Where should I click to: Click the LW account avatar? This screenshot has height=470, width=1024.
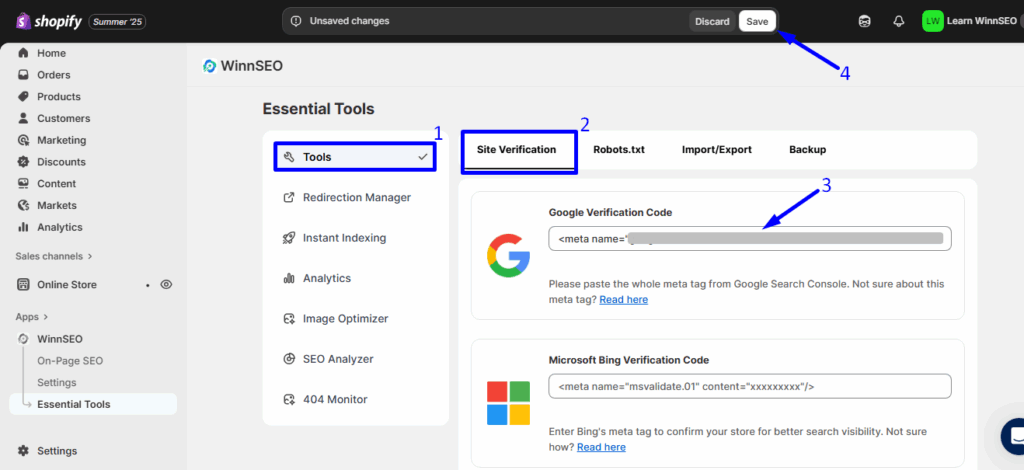click(933, 21)
